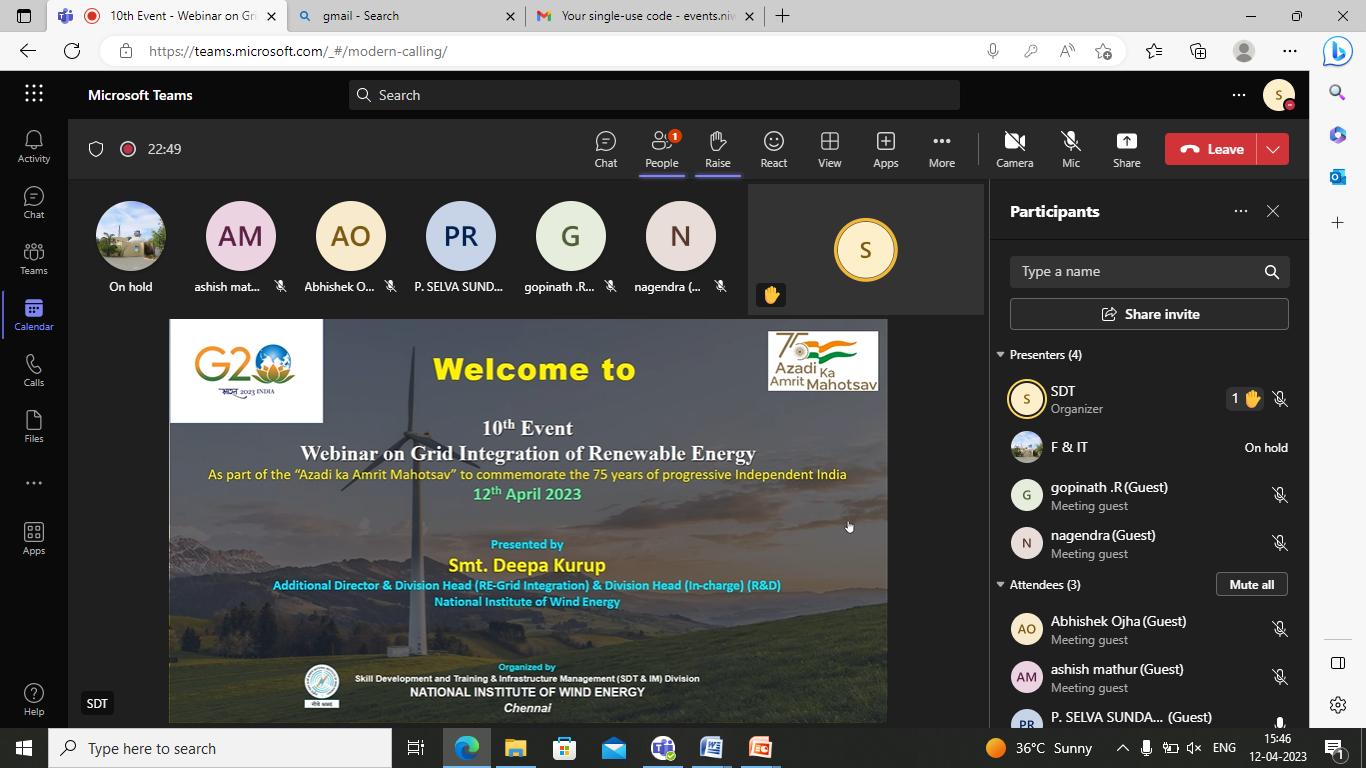Viewport: 1366px width, 768px height.
Task: Open the More actions menu in toolbar
Action: (x=941, y=149)
